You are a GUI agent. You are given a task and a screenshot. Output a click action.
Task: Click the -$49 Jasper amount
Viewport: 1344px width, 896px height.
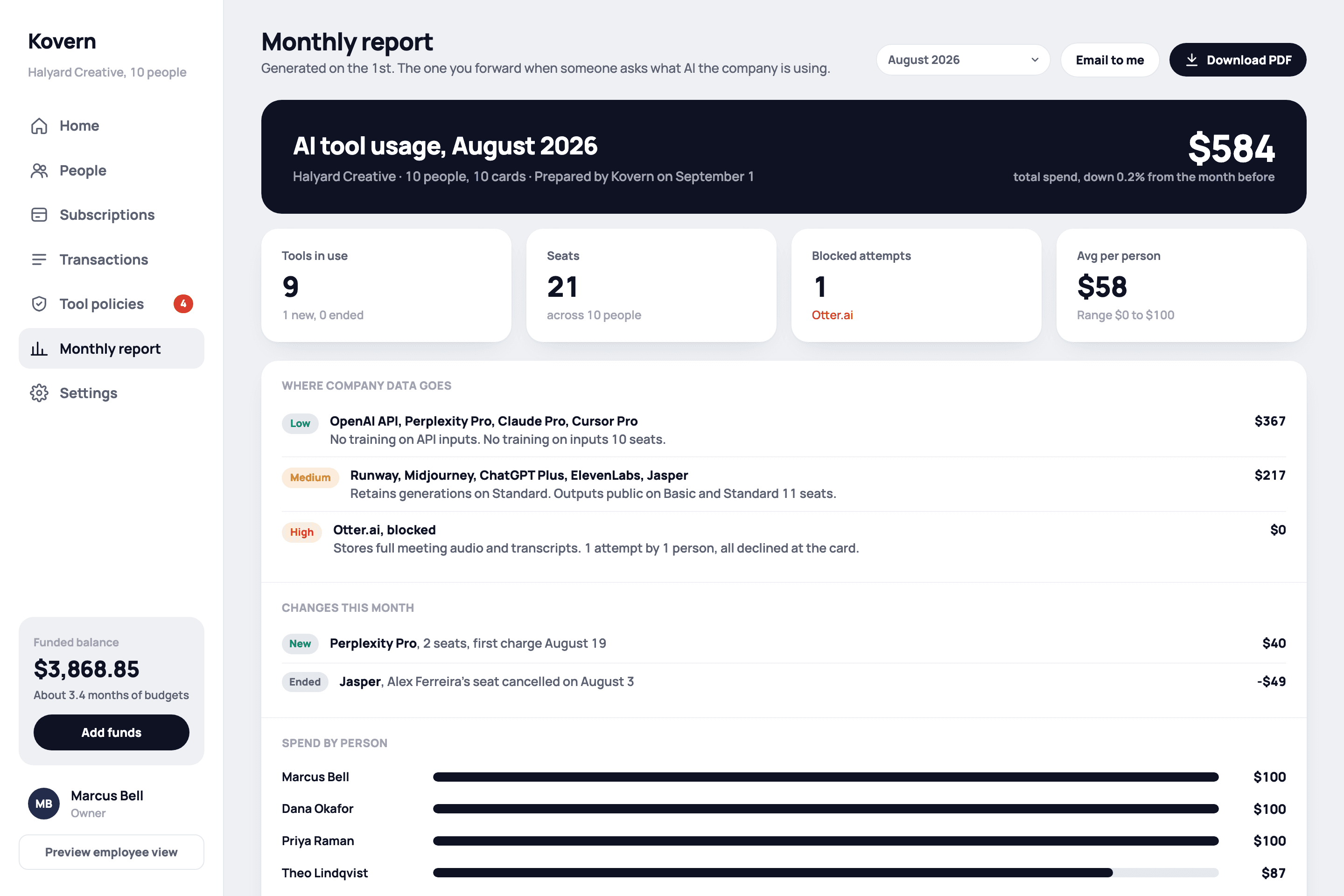pos(1271,682)
